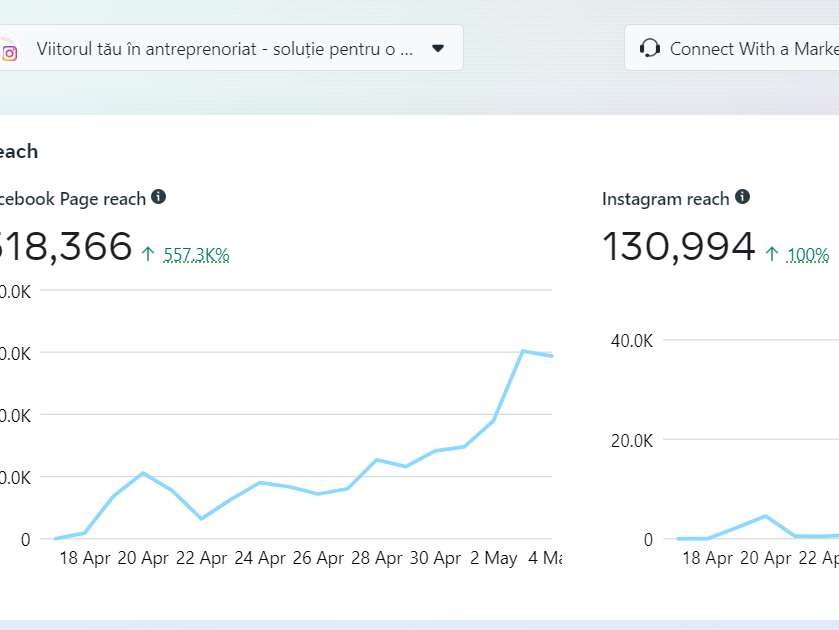Open the Instagram reach info icon

(x=742, y=197)
